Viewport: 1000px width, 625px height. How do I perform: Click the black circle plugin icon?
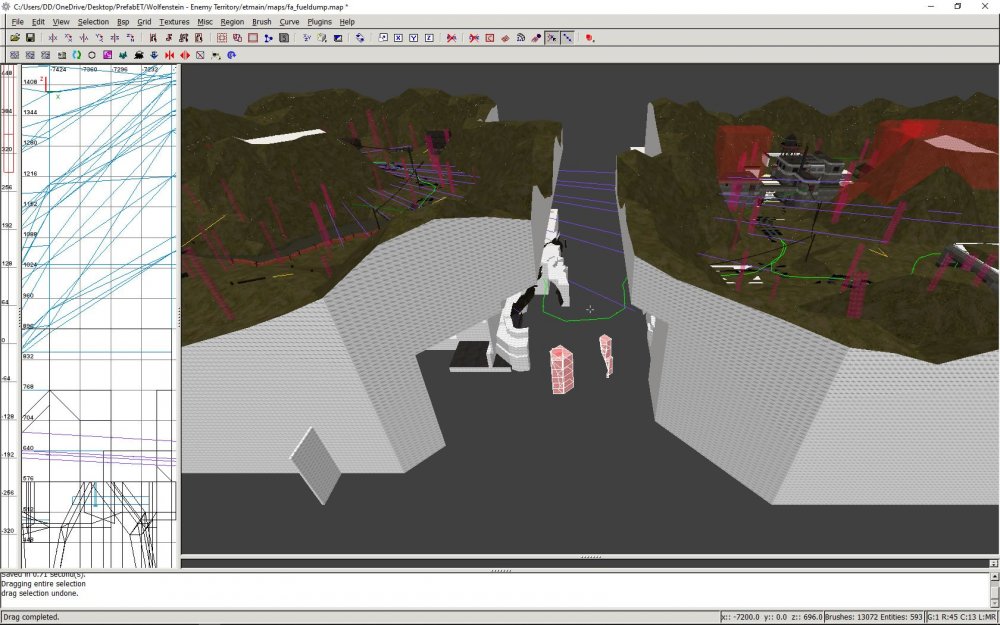(92, 55)
